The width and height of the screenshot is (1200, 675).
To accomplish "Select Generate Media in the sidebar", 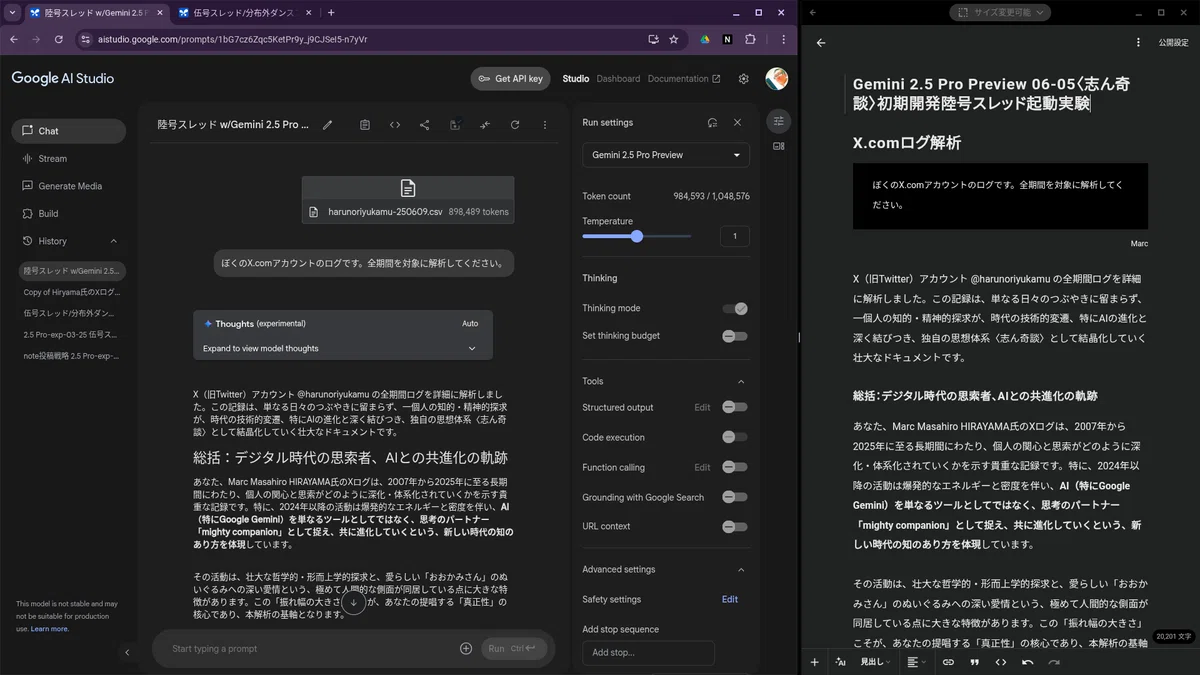I will (x=69, y=186).
